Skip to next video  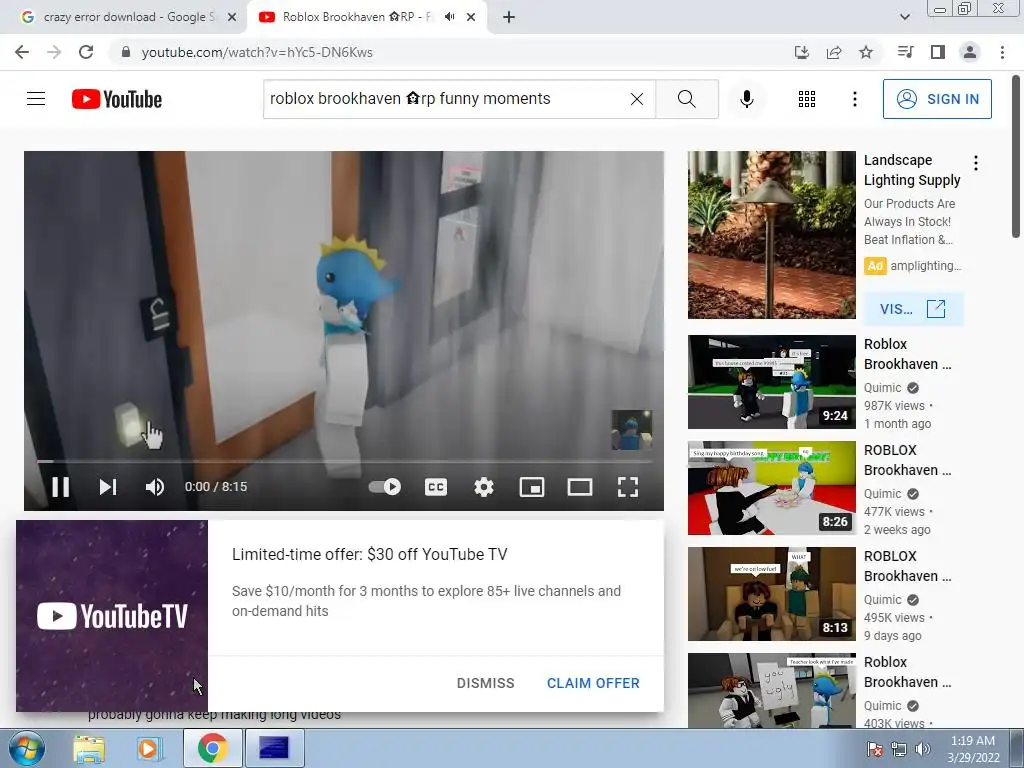click(x=108, y=487)
